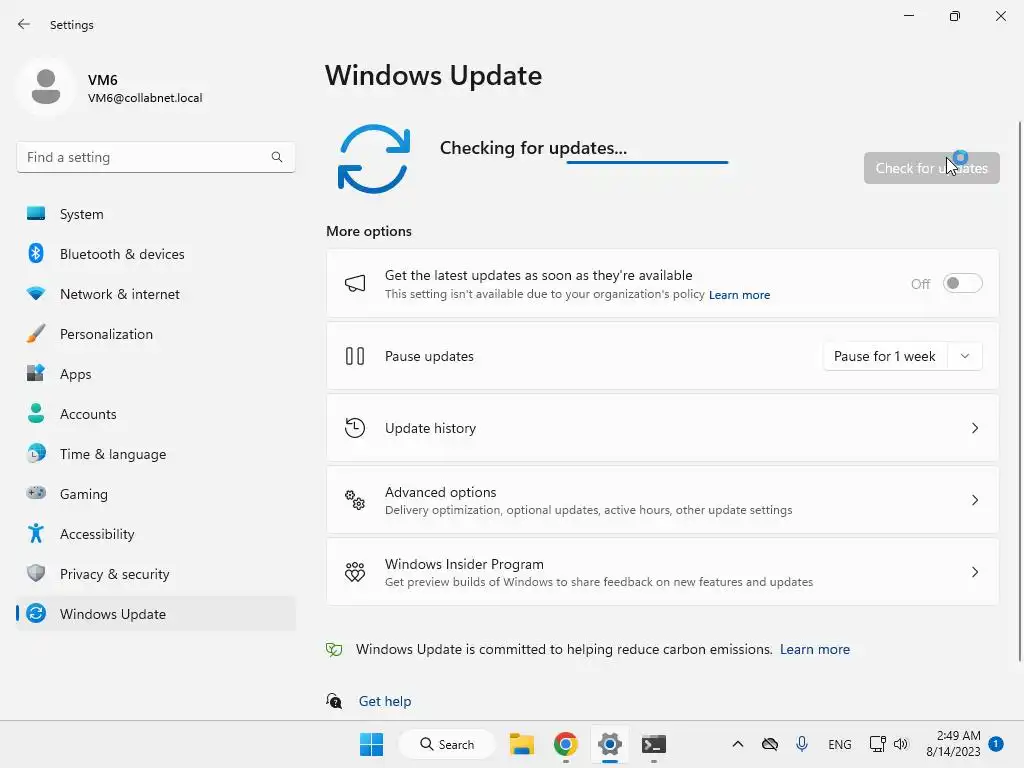Screen dimensions: 1024x768
Task: Click the network display icon in tray
Action: (877, 744)
